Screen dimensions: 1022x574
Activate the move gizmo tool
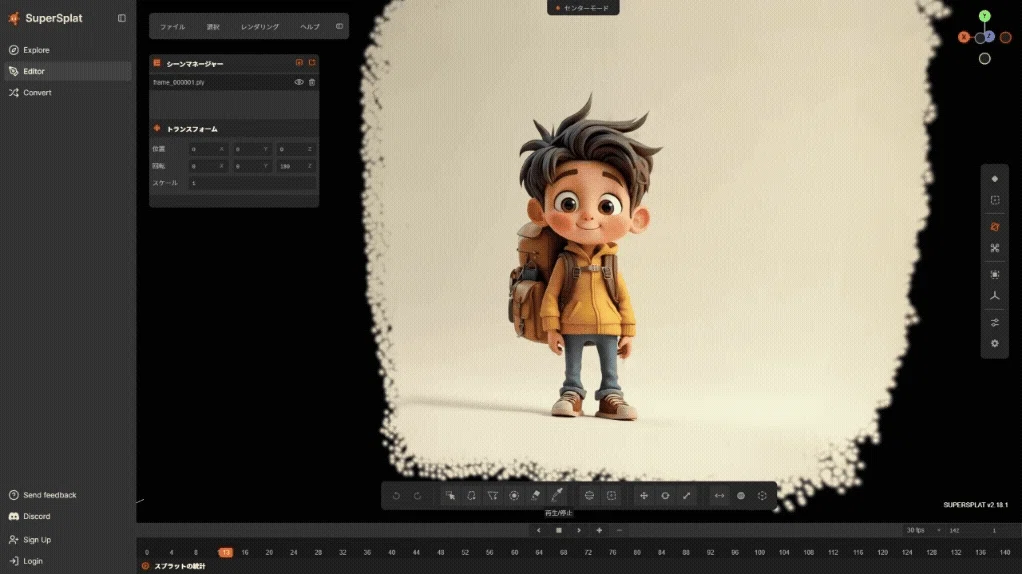644,496
